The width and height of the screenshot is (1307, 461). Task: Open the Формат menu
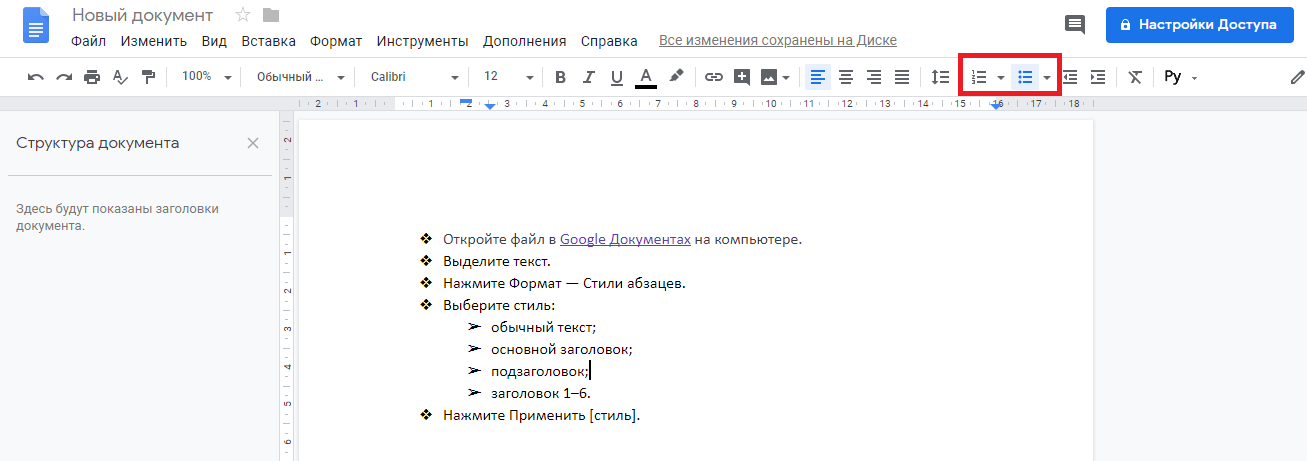click(x=336, y=41)
